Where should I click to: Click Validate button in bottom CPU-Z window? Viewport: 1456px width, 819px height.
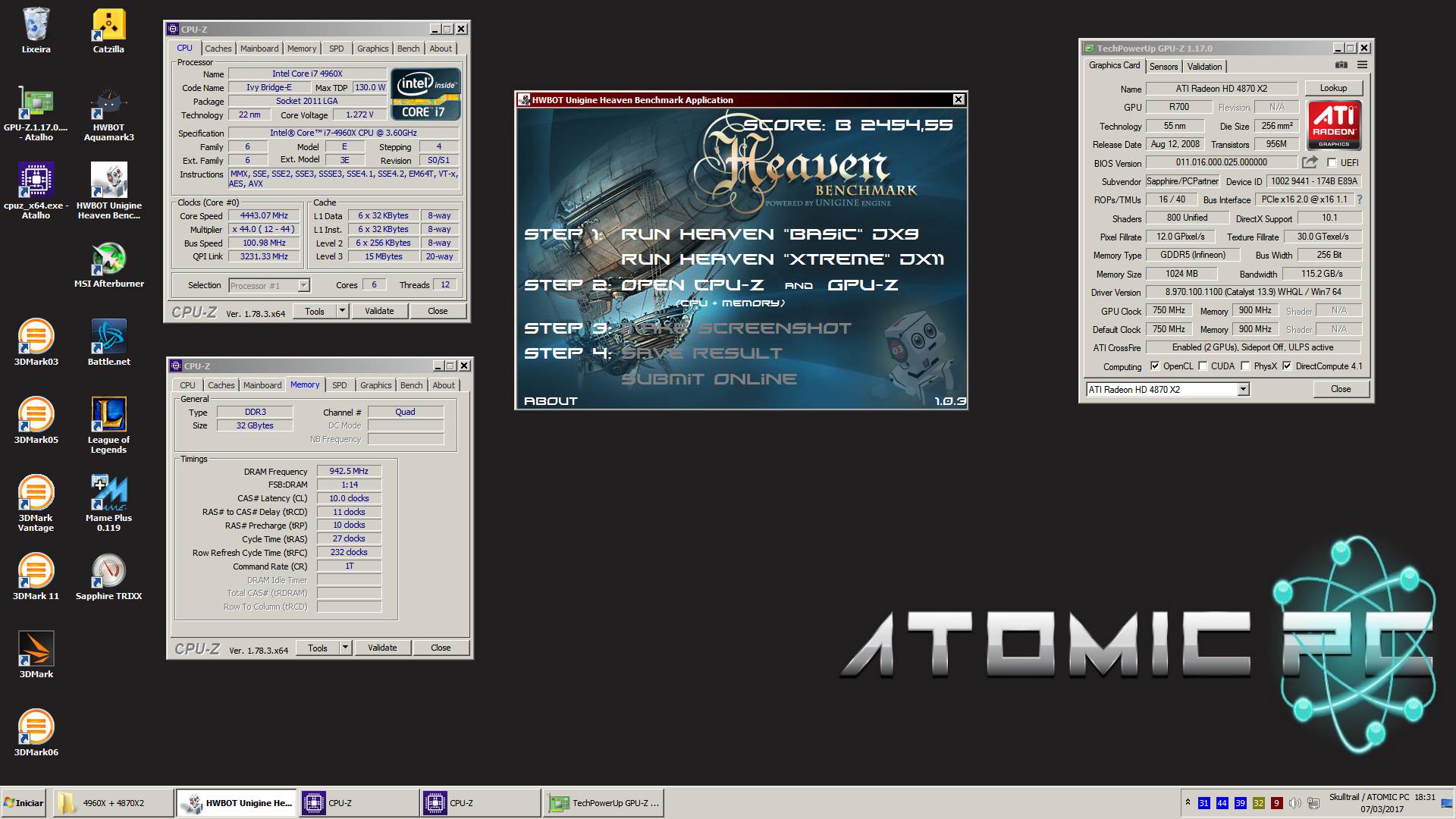[x=382, y=648]
